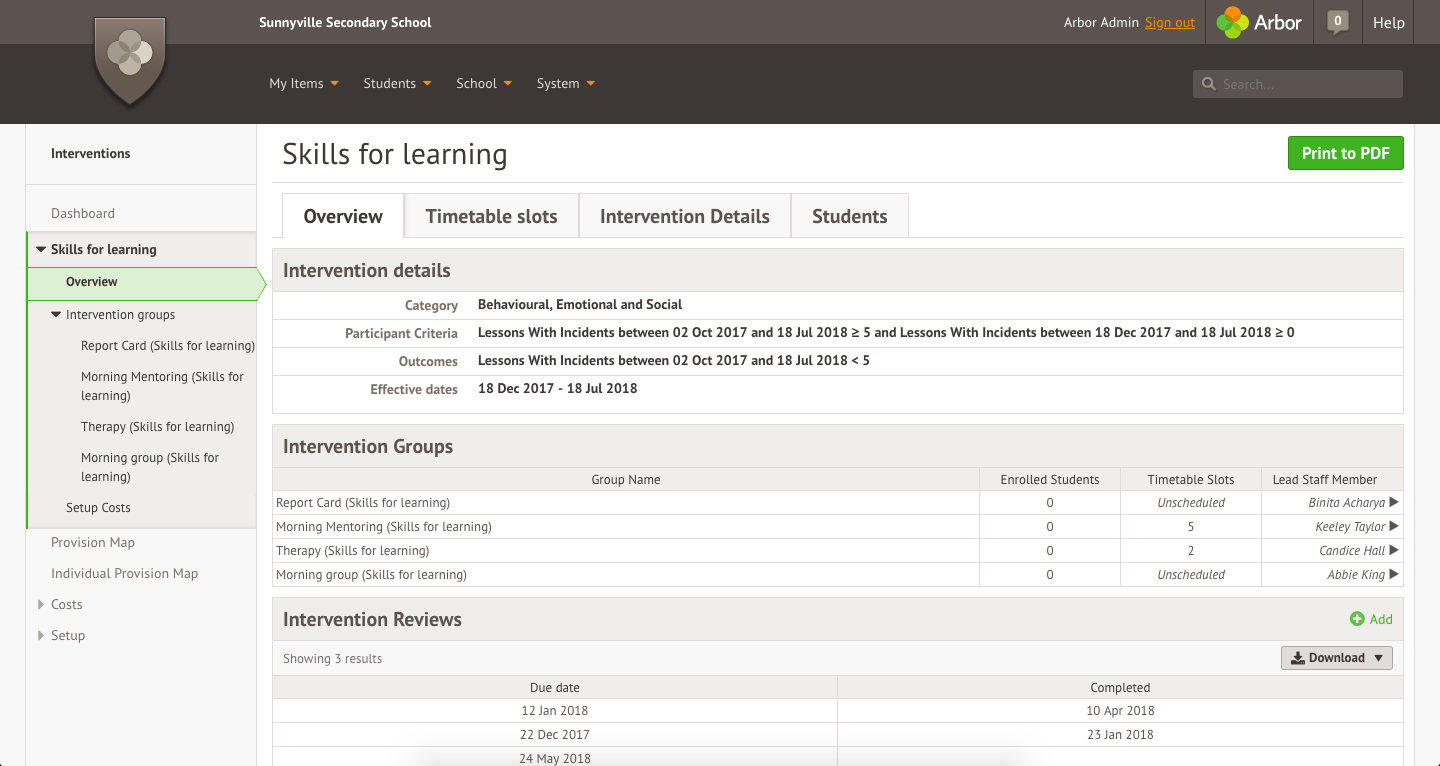The width and height of the screenshot is (1440, 766).
Task: Click the green plus Add icon
Action: tap(1357, 619)
